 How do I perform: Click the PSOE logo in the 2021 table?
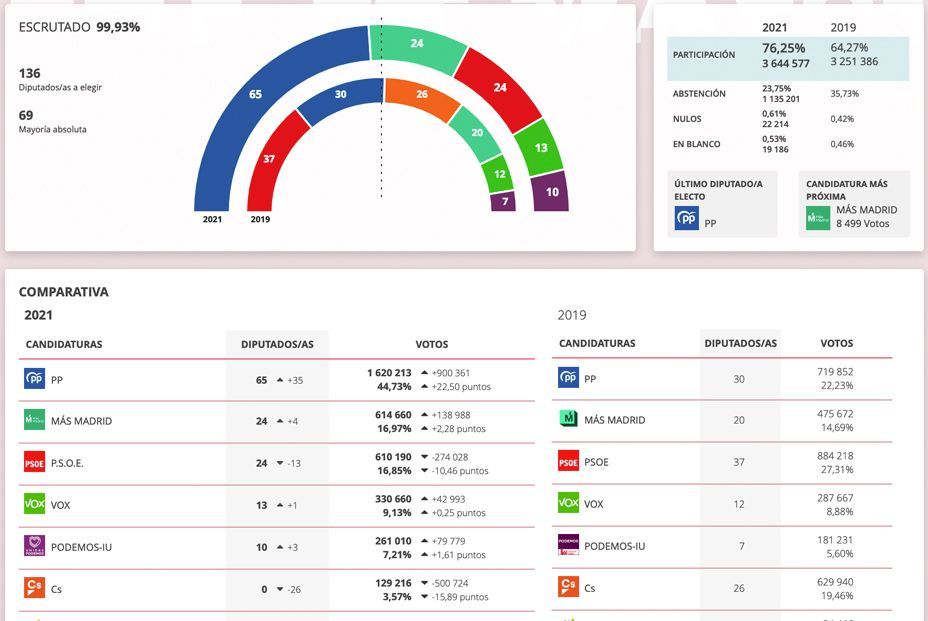[x=34, y=462]
